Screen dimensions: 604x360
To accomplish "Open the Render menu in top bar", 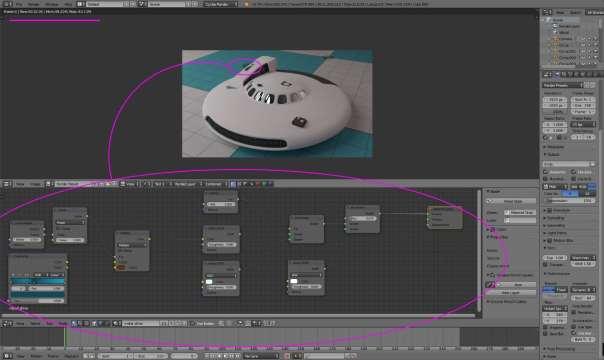I will (34, 4).
